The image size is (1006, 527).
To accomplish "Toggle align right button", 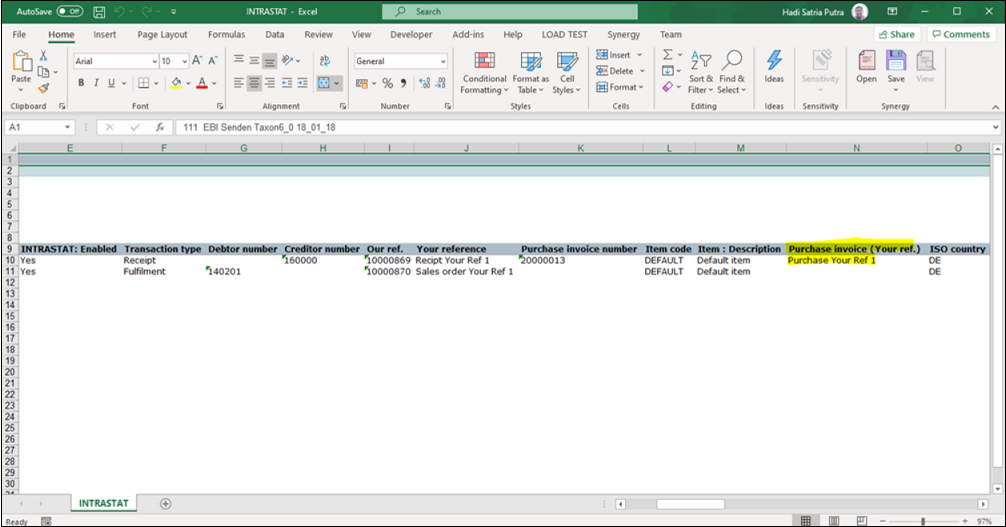I will click(270, 83).
